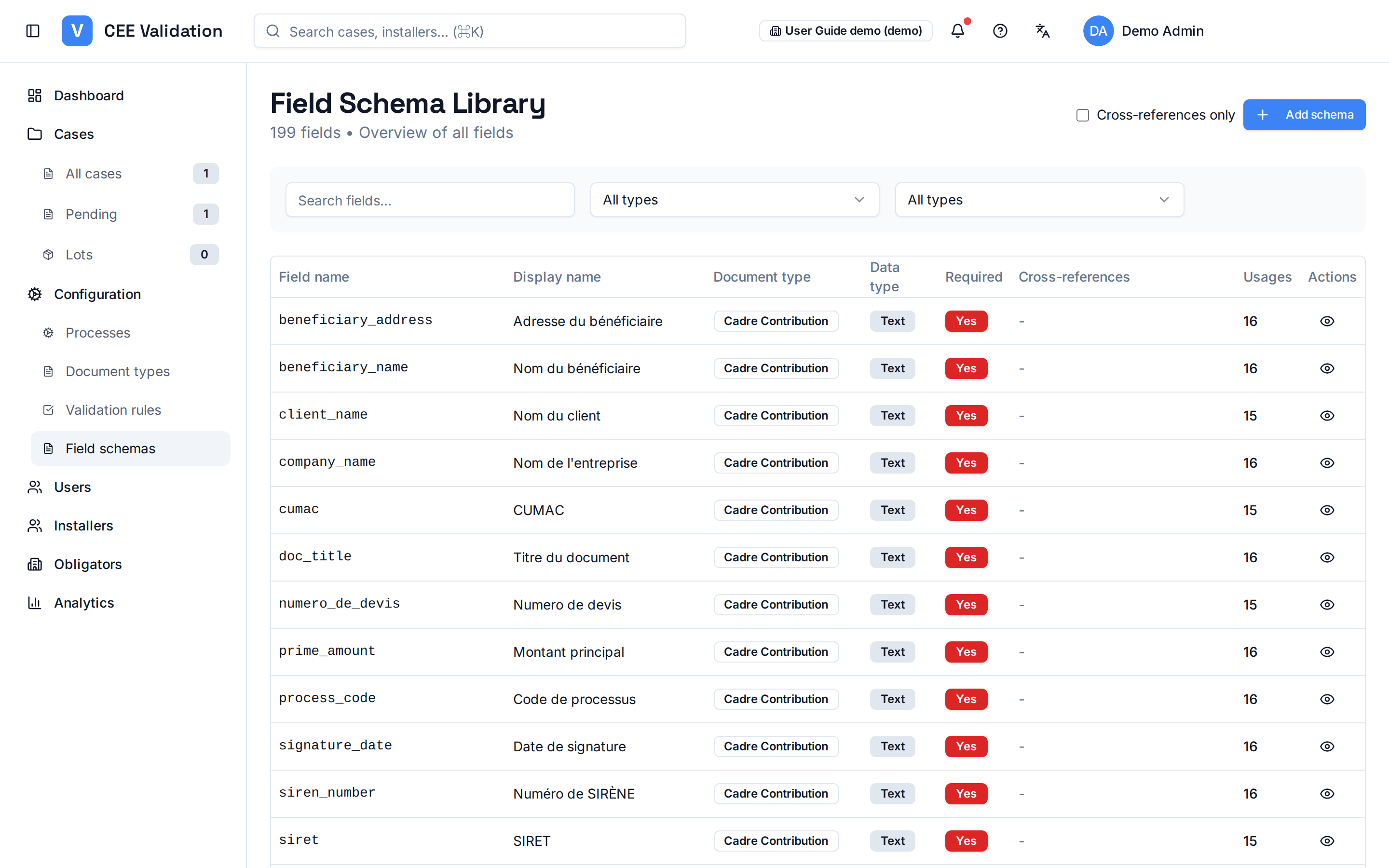Screen dimensions: 1389x868
Task: Open the second All types dropdown
Action: pos(1039,200)
